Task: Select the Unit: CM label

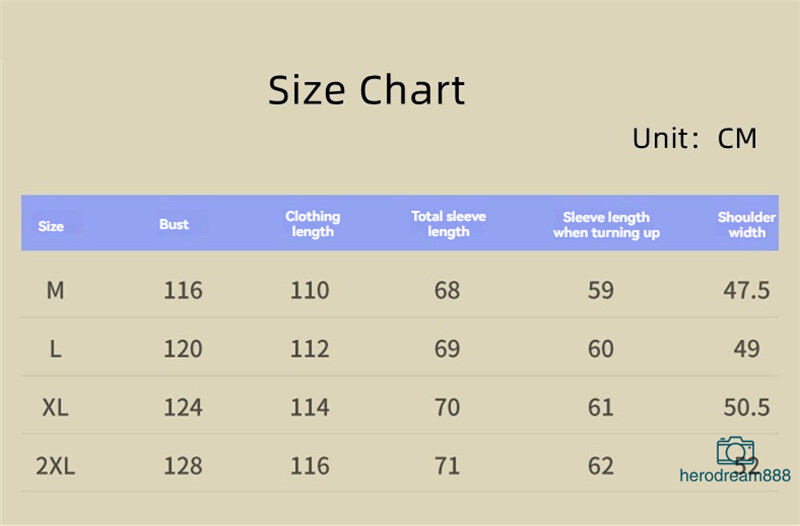Action: pyautogui.click(x=694, y=138)
